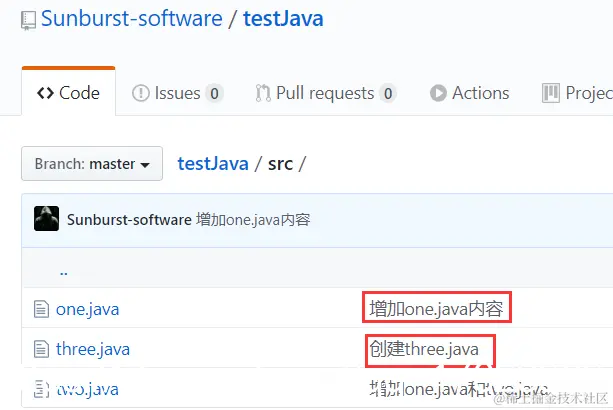Click the file icon beside one.java
The width and height of the screenshot is (613, 410).
tap(41, 309)
